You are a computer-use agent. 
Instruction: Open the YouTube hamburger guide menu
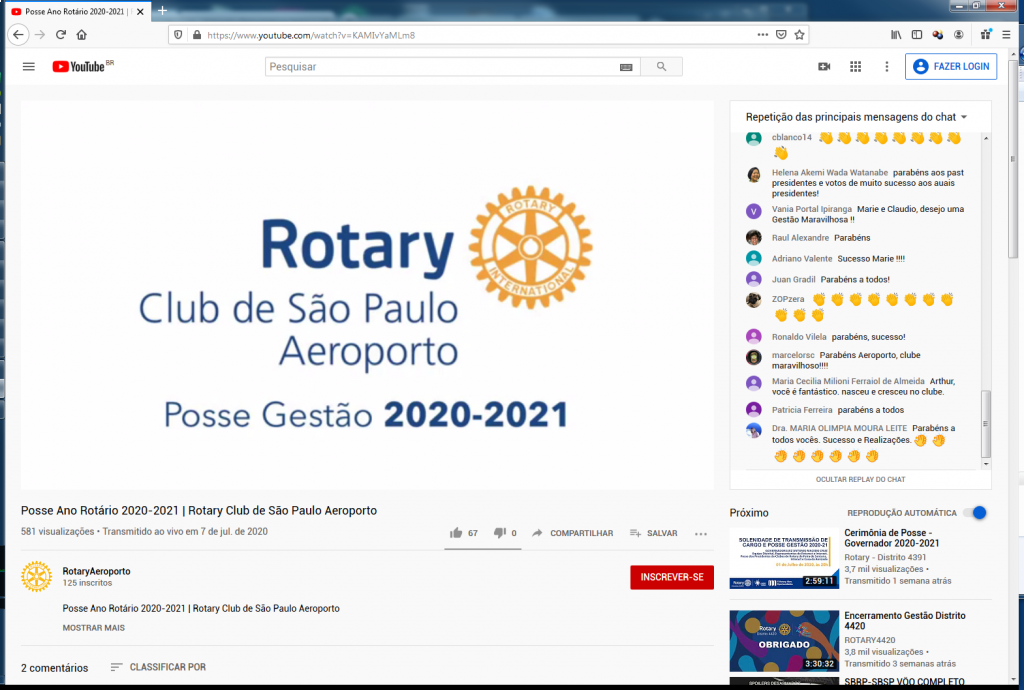pos(28,67)
